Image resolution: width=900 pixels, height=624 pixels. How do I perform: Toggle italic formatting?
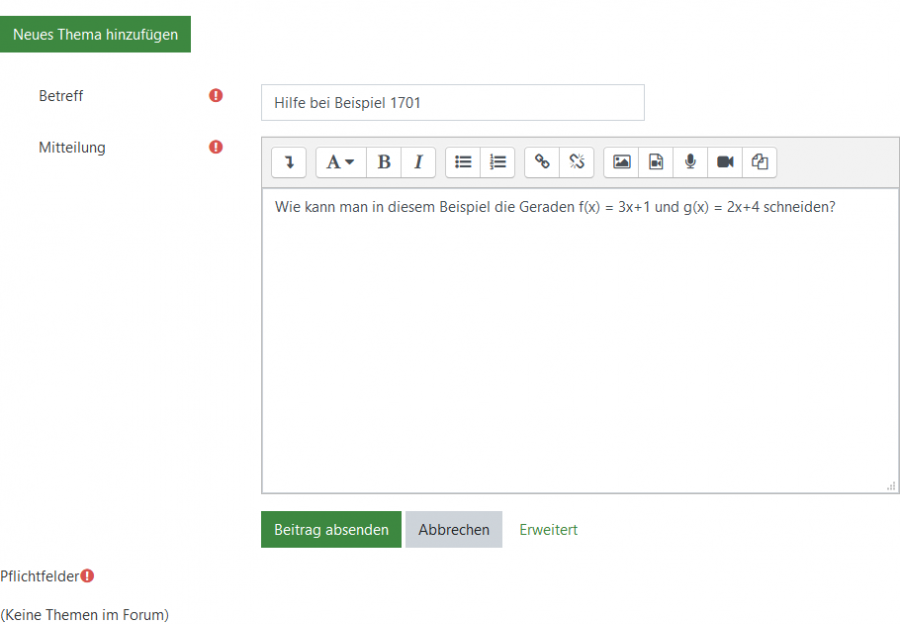418,162
